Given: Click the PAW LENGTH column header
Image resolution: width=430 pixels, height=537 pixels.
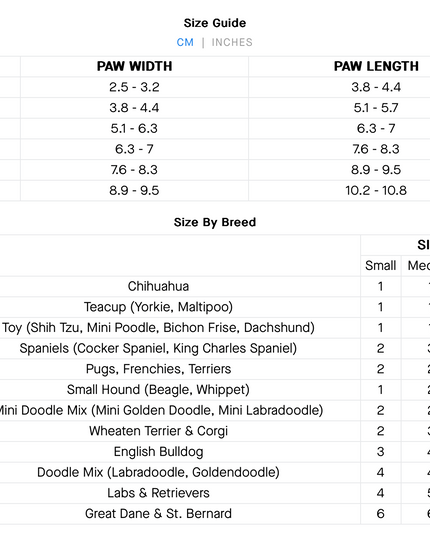Looking at the screenshot, I should pyautogui.click(x=376, y=66).
